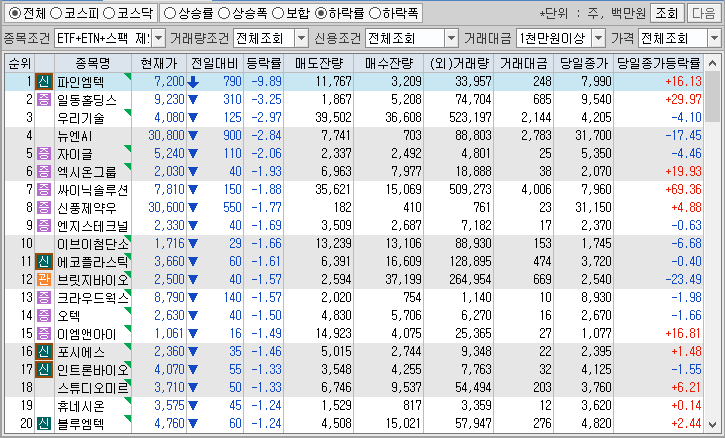The image size is (725, 438).
Task: Select the 코스닥 radio button
Action: (109, 13)
